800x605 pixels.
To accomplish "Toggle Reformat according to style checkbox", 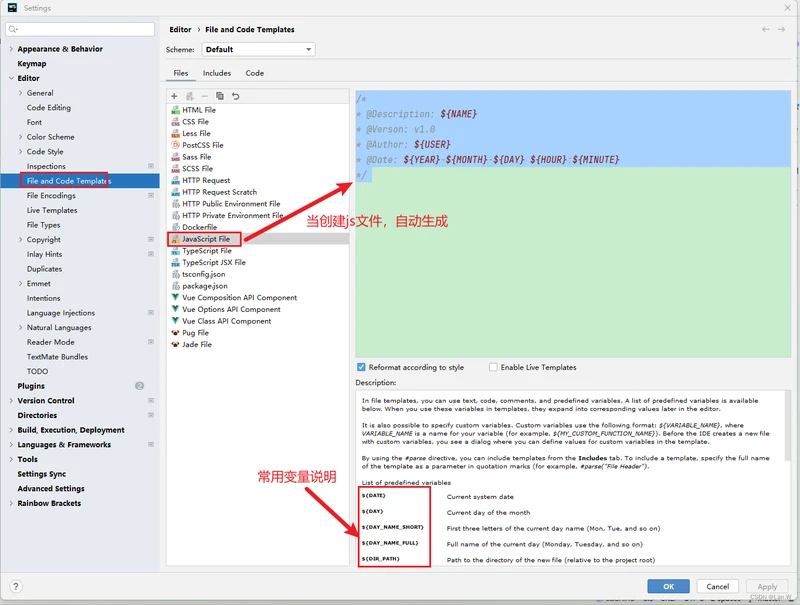I will pos(361,367).
